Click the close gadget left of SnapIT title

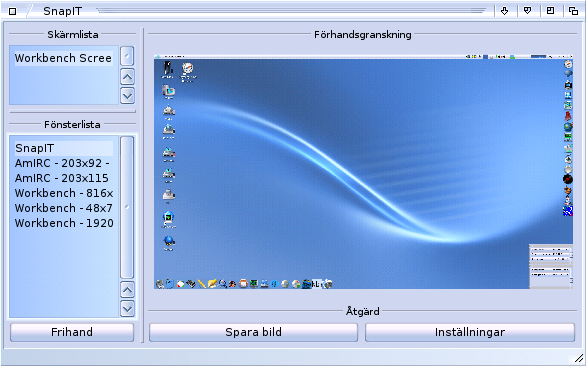coord(13,11)
